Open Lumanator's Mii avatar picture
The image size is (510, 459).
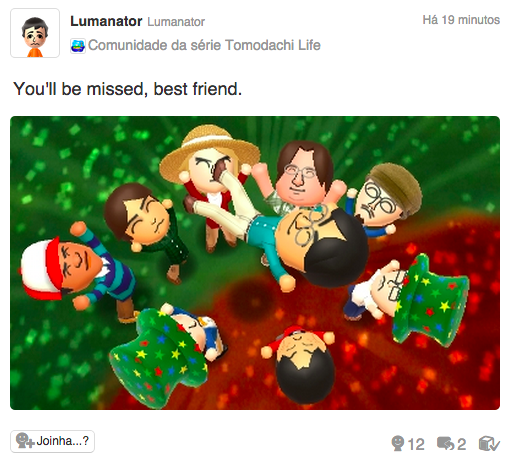click(x=35, y=33)
